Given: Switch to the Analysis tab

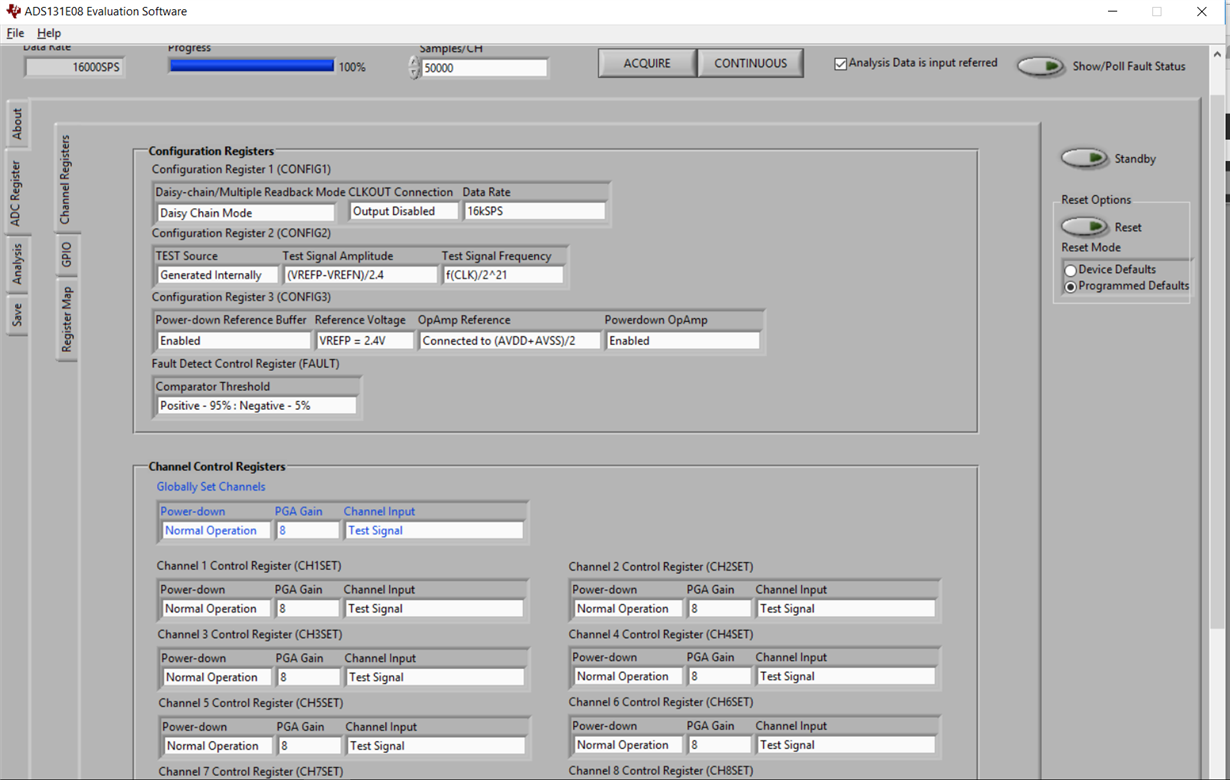Looking at the screenshot, I should [17, 264].
